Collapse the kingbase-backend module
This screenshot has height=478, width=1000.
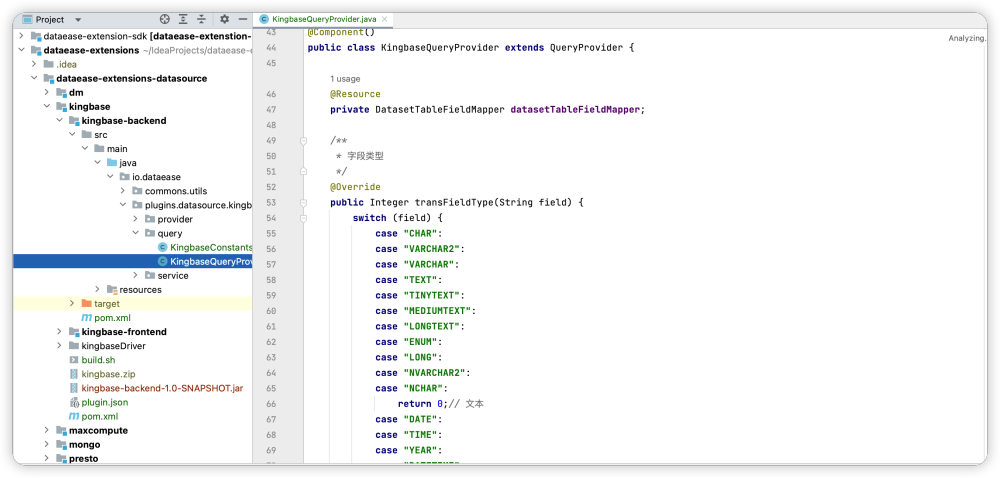point(59,120)
